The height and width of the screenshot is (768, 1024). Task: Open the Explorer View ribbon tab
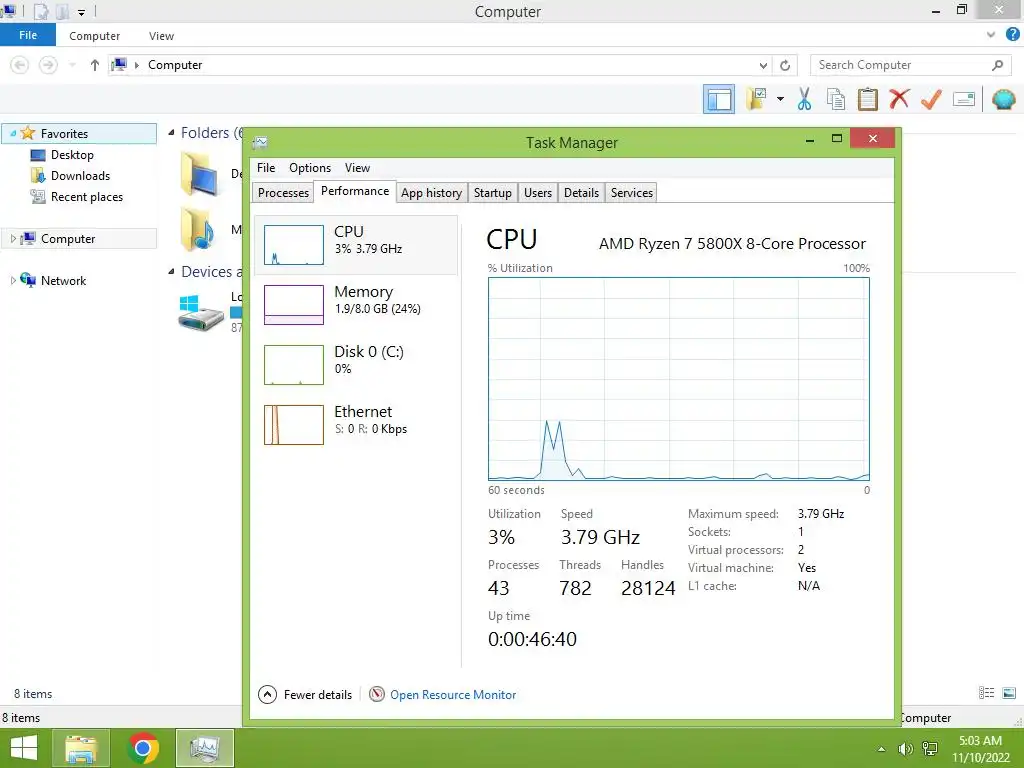point(161,36)
